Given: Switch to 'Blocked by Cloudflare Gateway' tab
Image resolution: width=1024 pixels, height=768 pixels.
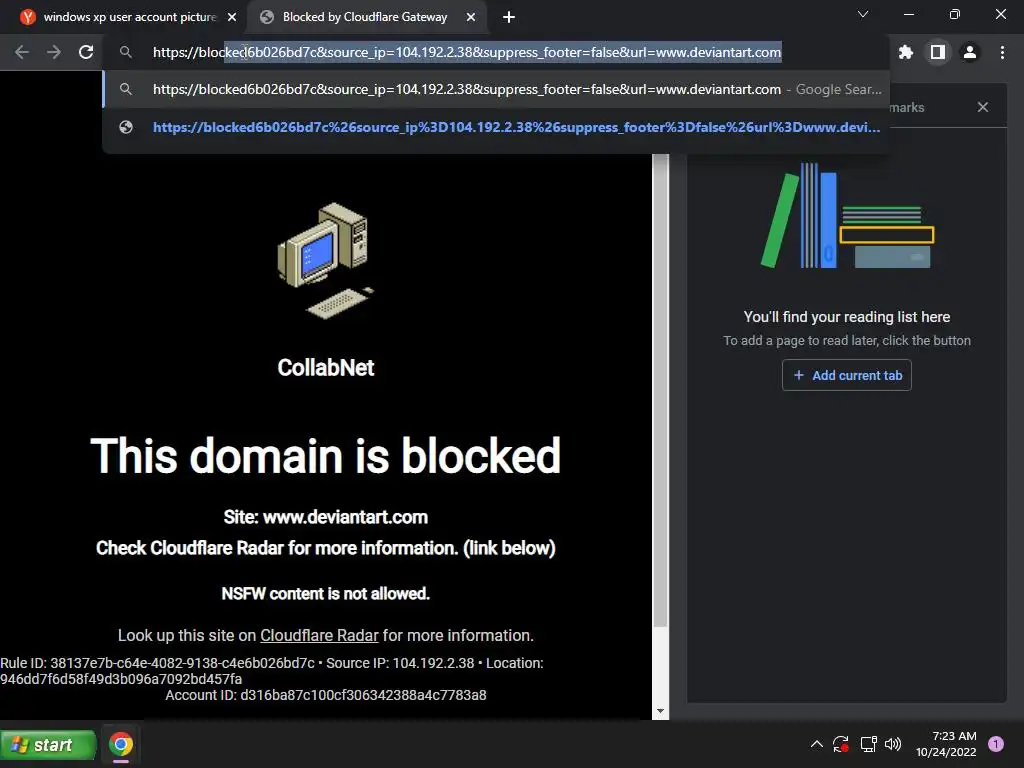Looking at the screenshot, I should [366, 17].
